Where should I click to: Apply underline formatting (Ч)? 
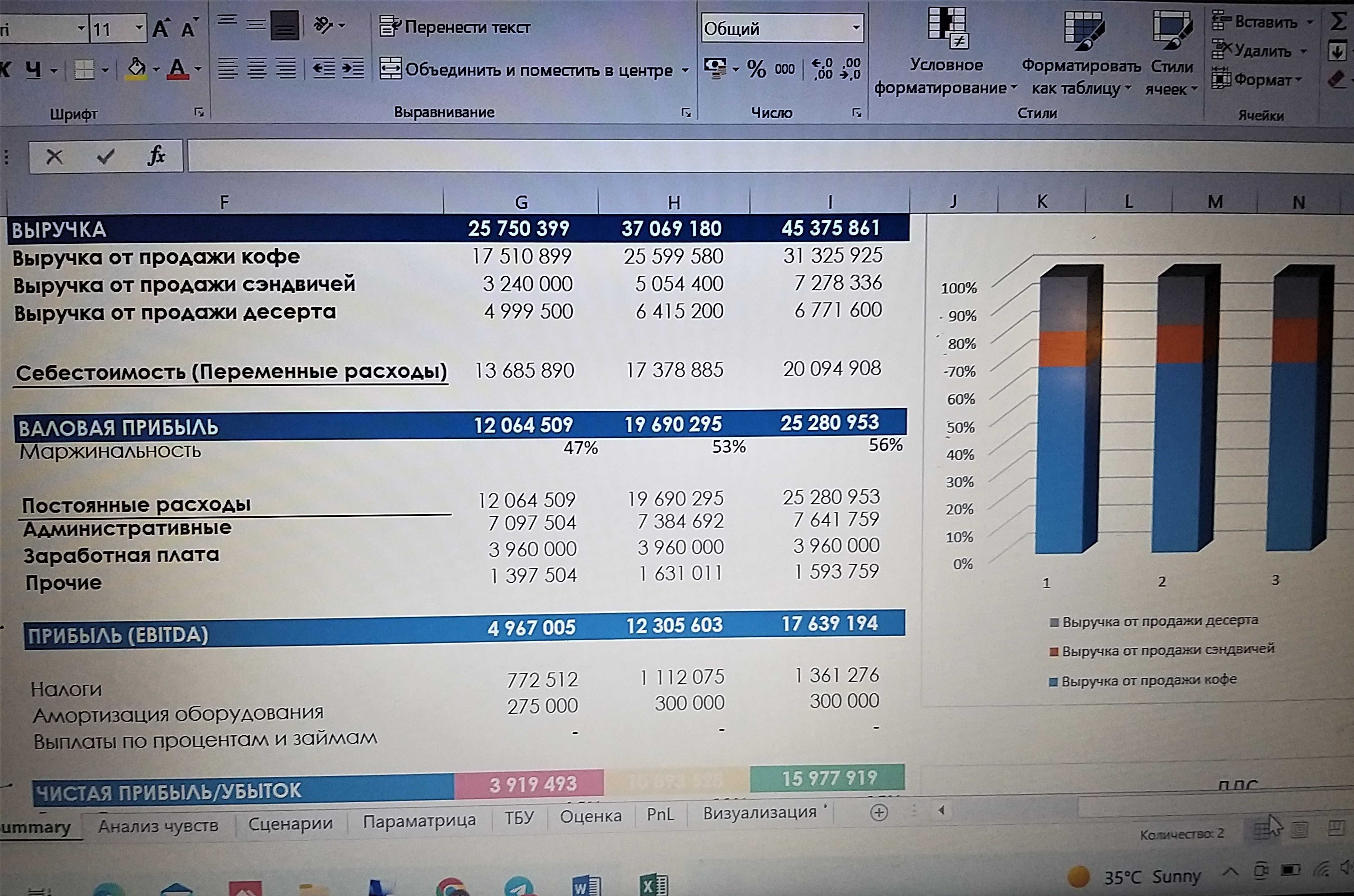34,70
